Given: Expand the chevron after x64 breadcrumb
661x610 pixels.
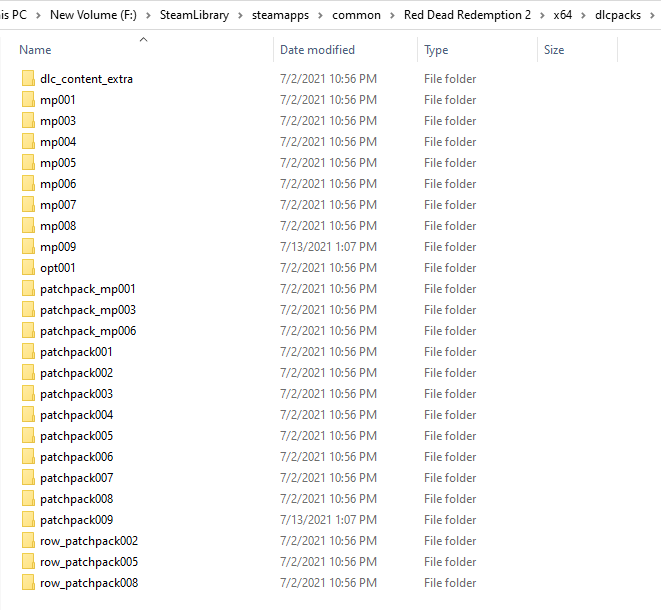Looking at the screenshot, I should (583, 16).
